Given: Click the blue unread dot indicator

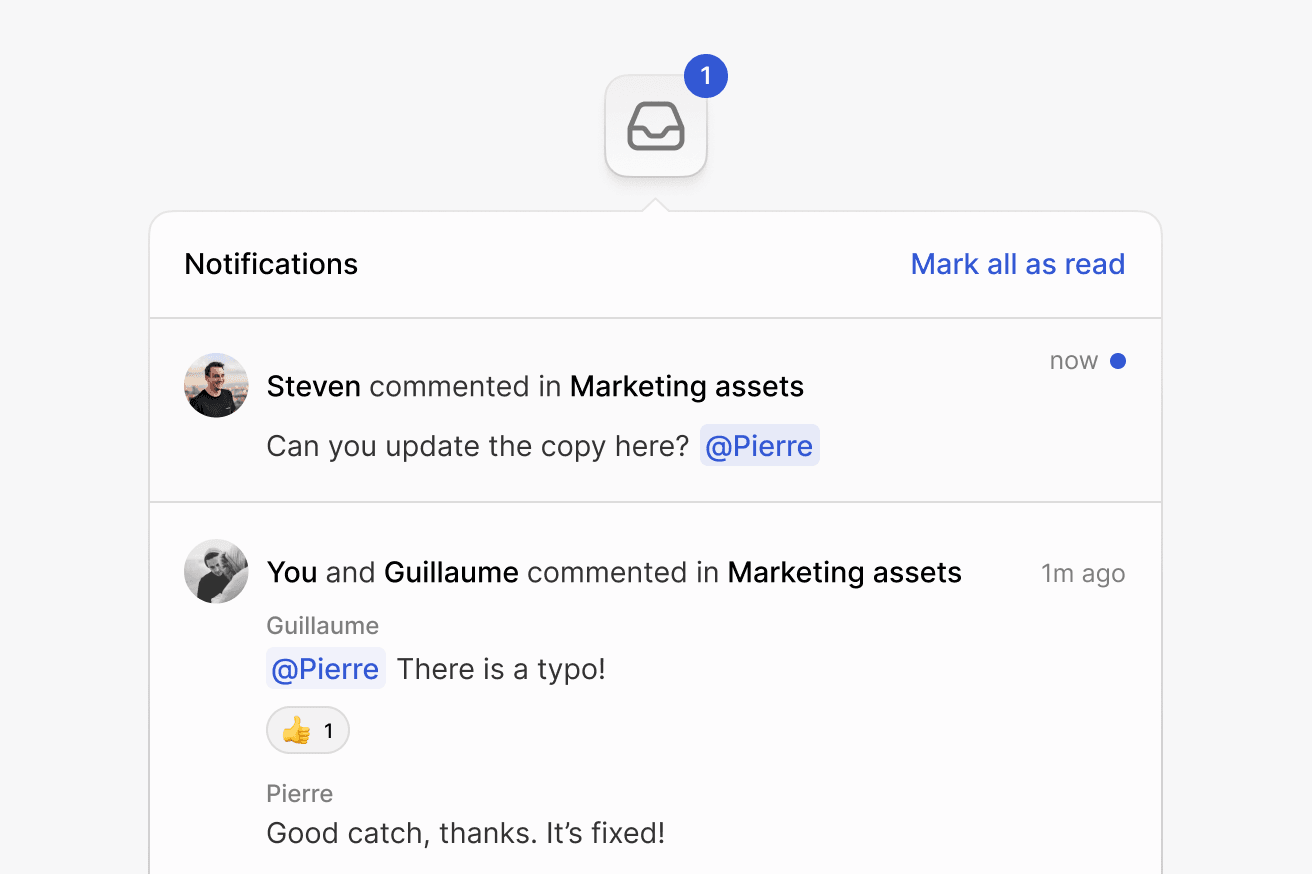Looking at the screenshot, I should tap(1118, 360).
